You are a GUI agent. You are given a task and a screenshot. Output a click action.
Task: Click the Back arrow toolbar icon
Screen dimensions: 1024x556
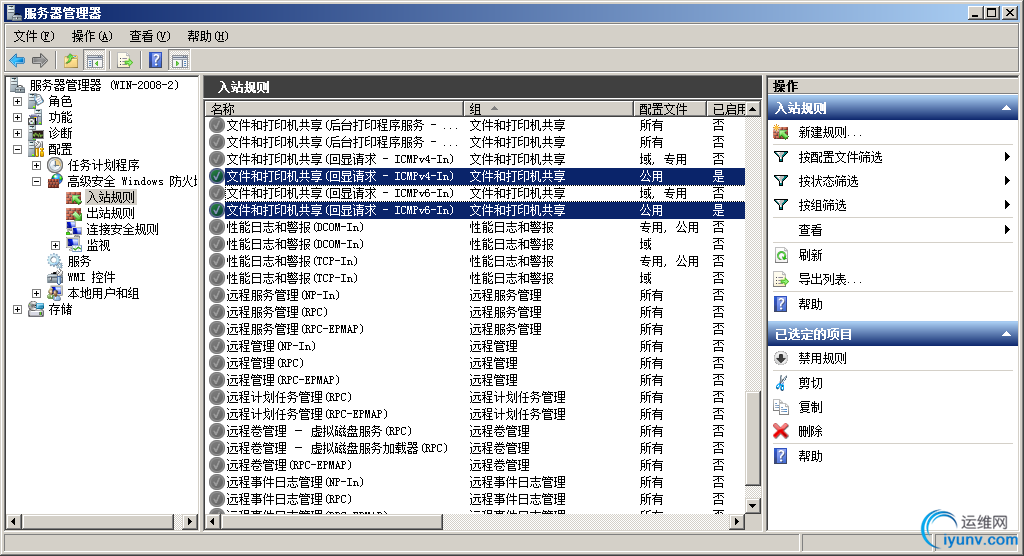coord(17,61)
